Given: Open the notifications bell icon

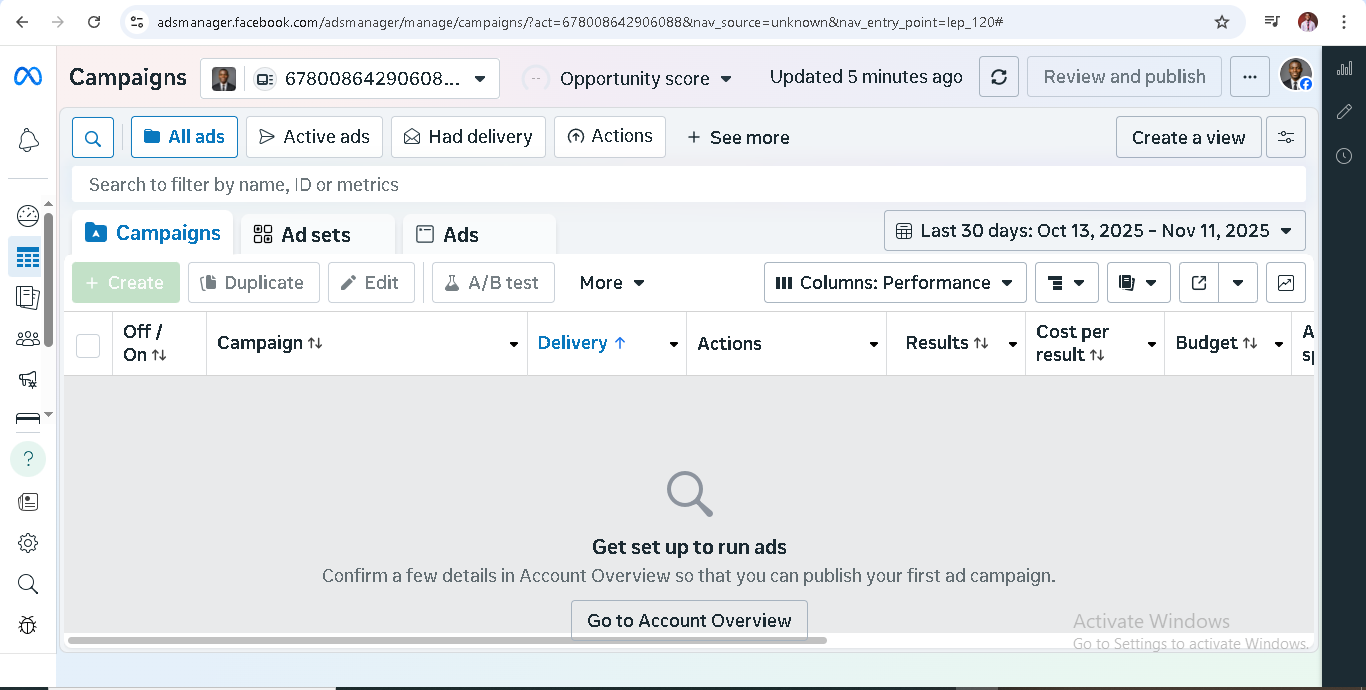Looking at the screenshot, I should 28,141.
